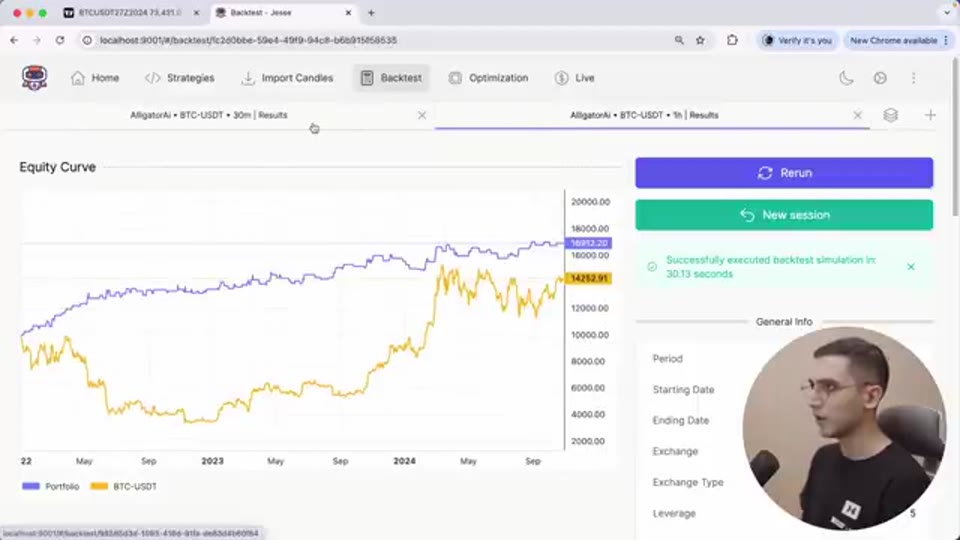Click the site info icon in address bar
The image size is (960, 540).
coord(88,40)
